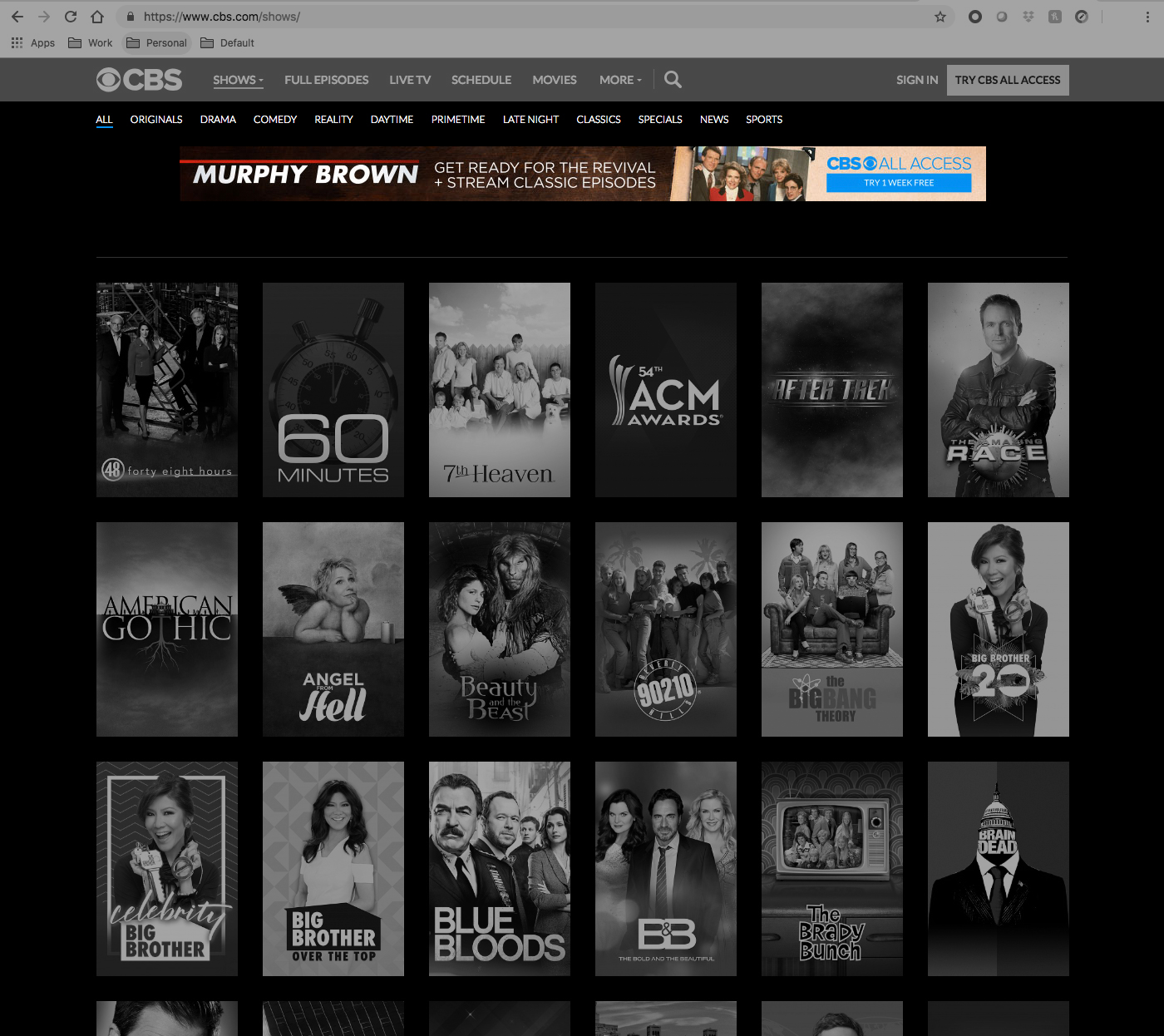
Task: Bookmark this page with star icon
Action: pyautogui.click(x=940, y=17)
